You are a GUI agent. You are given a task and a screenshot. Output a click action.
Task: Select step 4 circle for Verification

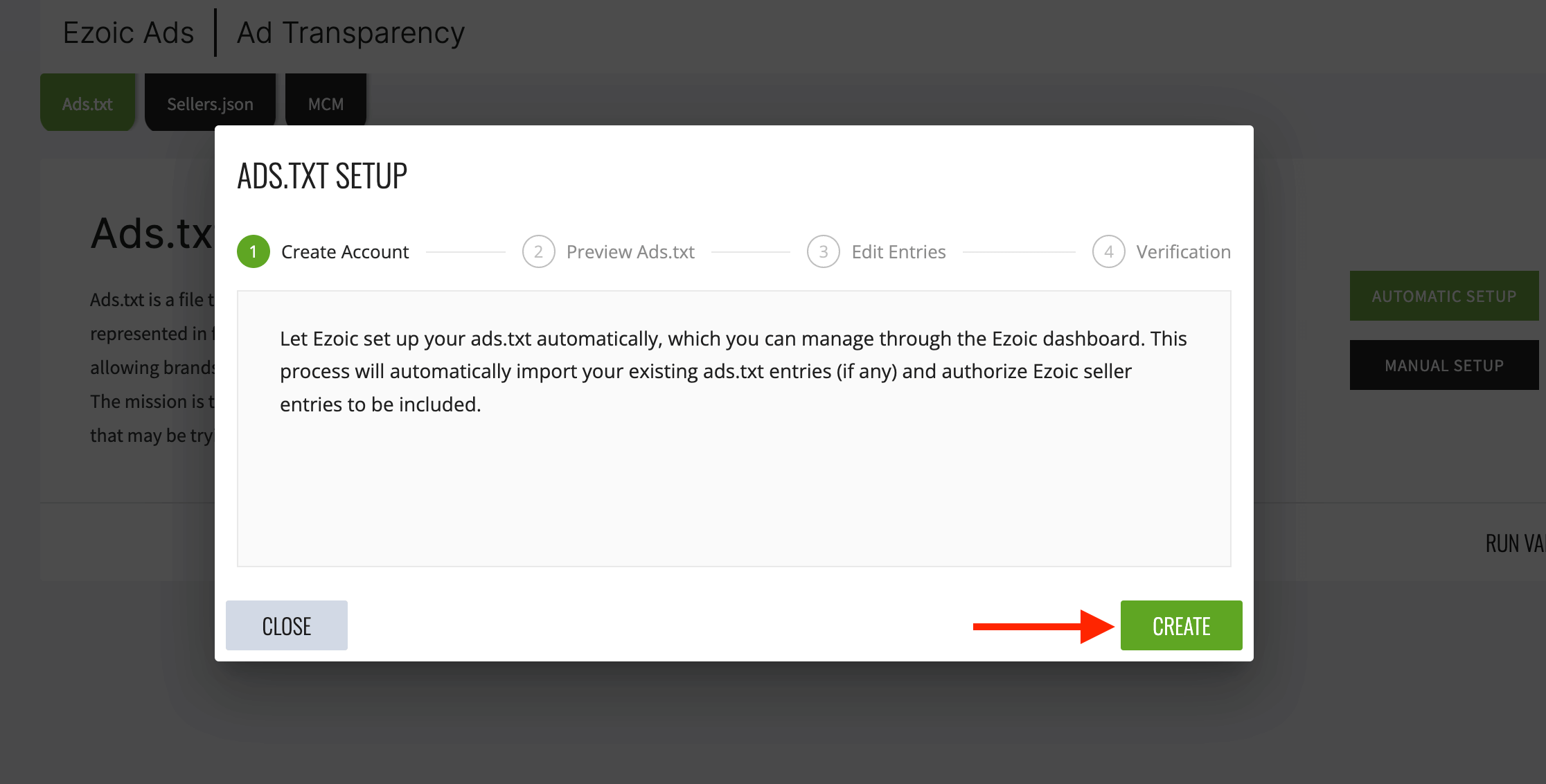pyautogui.click(x=1109, y=251)
